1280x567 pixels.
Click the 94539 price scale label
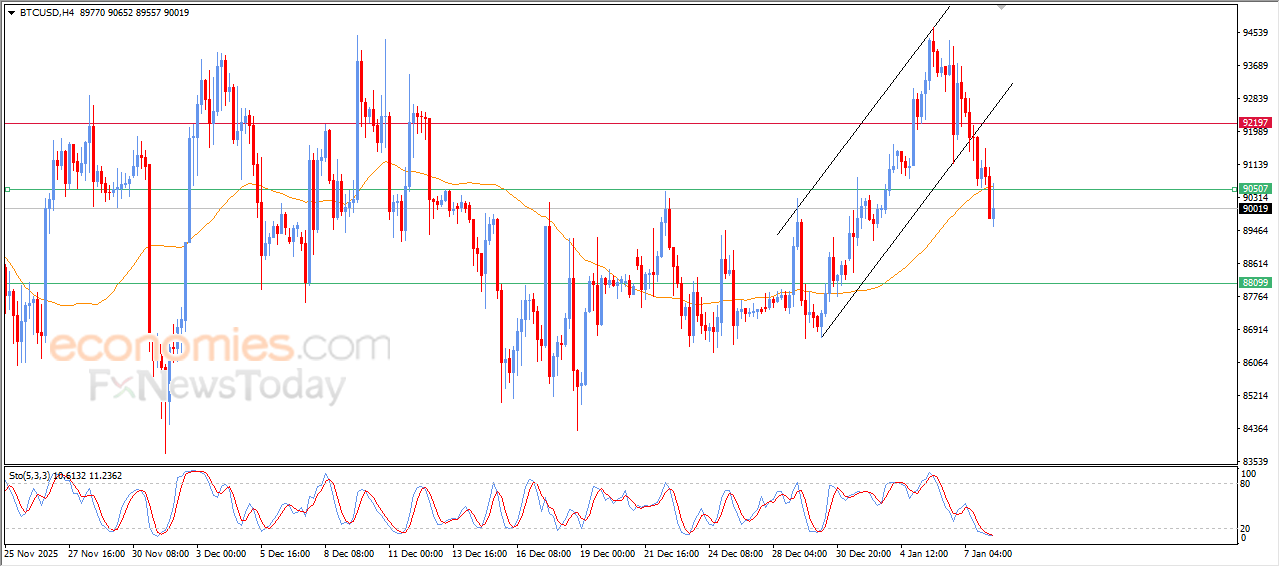(x=1255, y=33)
